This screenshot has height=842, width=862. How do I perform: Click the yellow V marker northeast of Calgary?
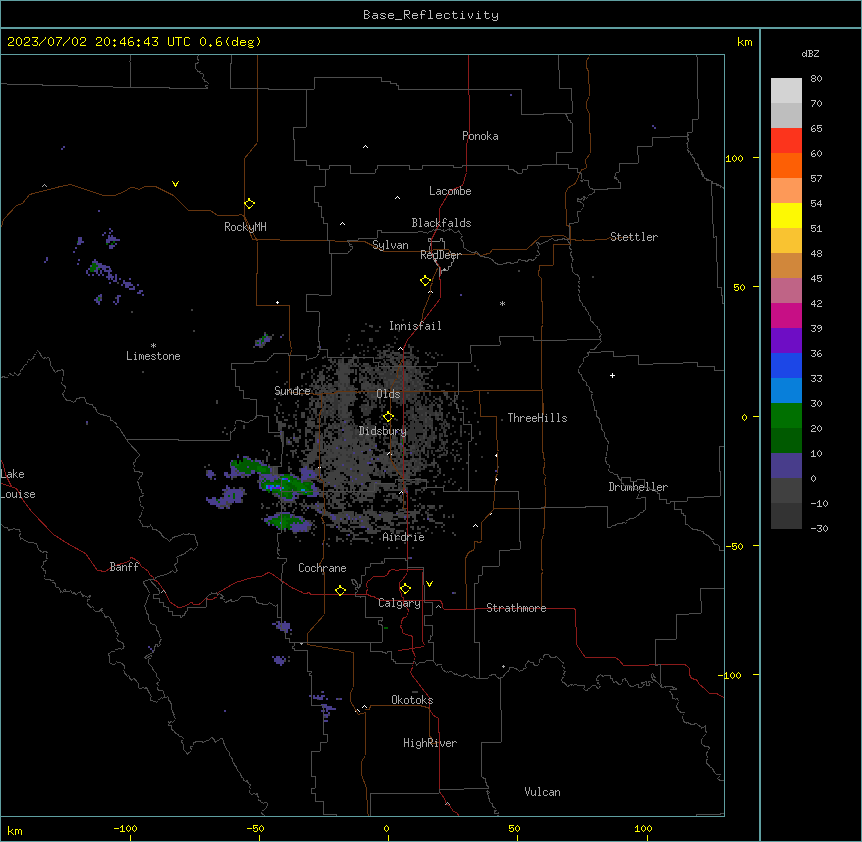pyautogui.click(x=429, y=584)
